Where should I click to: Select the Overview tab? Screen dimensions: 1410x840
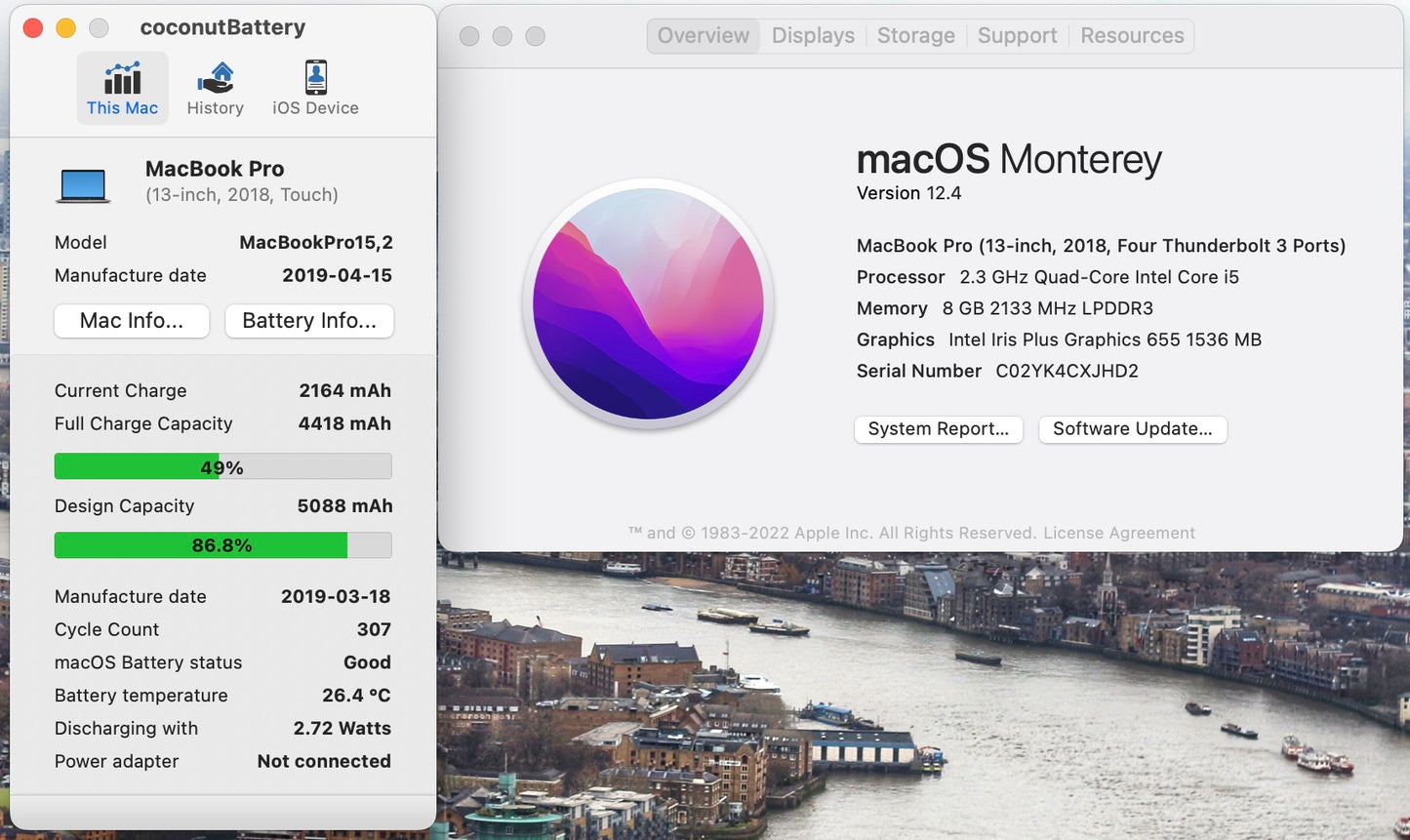tap(703, 36)
